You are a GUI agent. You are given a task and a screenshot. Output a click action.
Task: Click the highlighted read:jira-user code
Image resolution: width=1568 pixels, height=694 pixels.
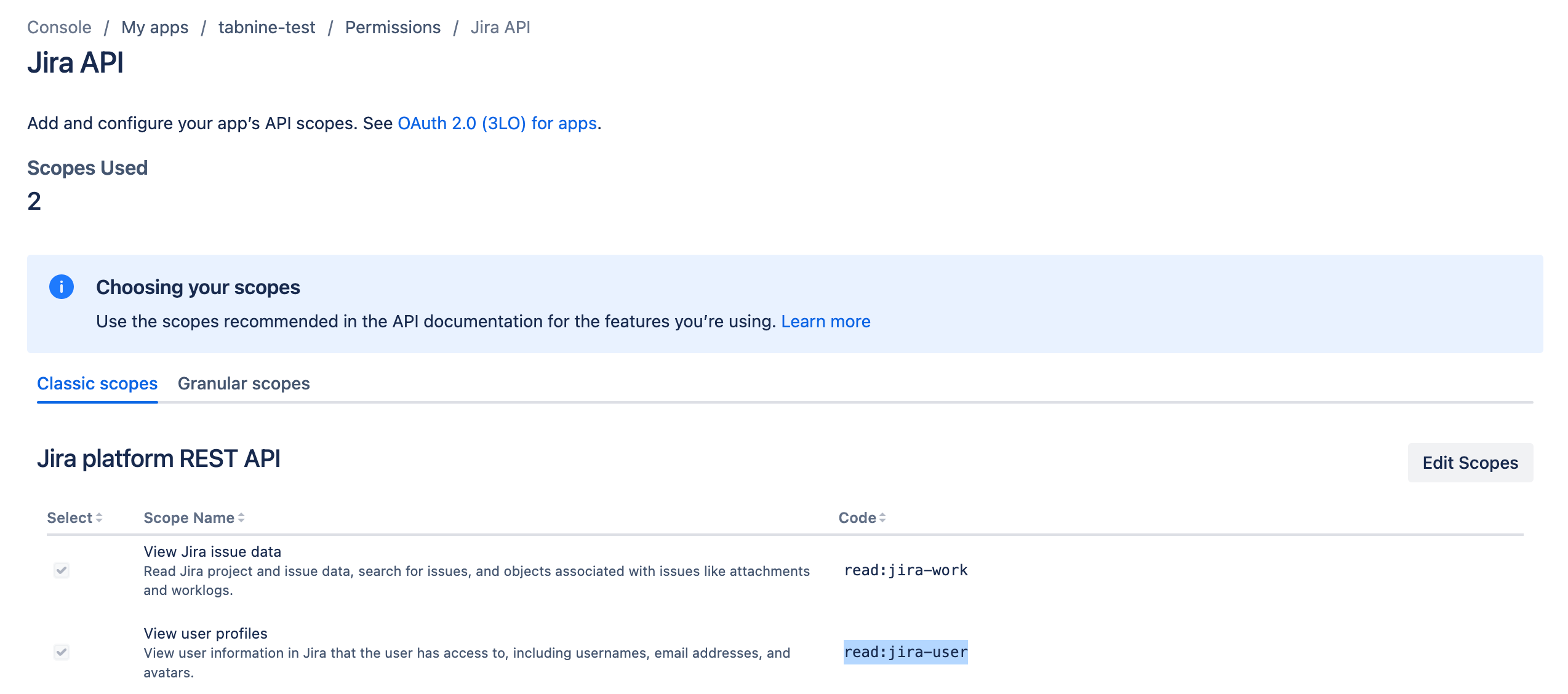tap(905, 652)
